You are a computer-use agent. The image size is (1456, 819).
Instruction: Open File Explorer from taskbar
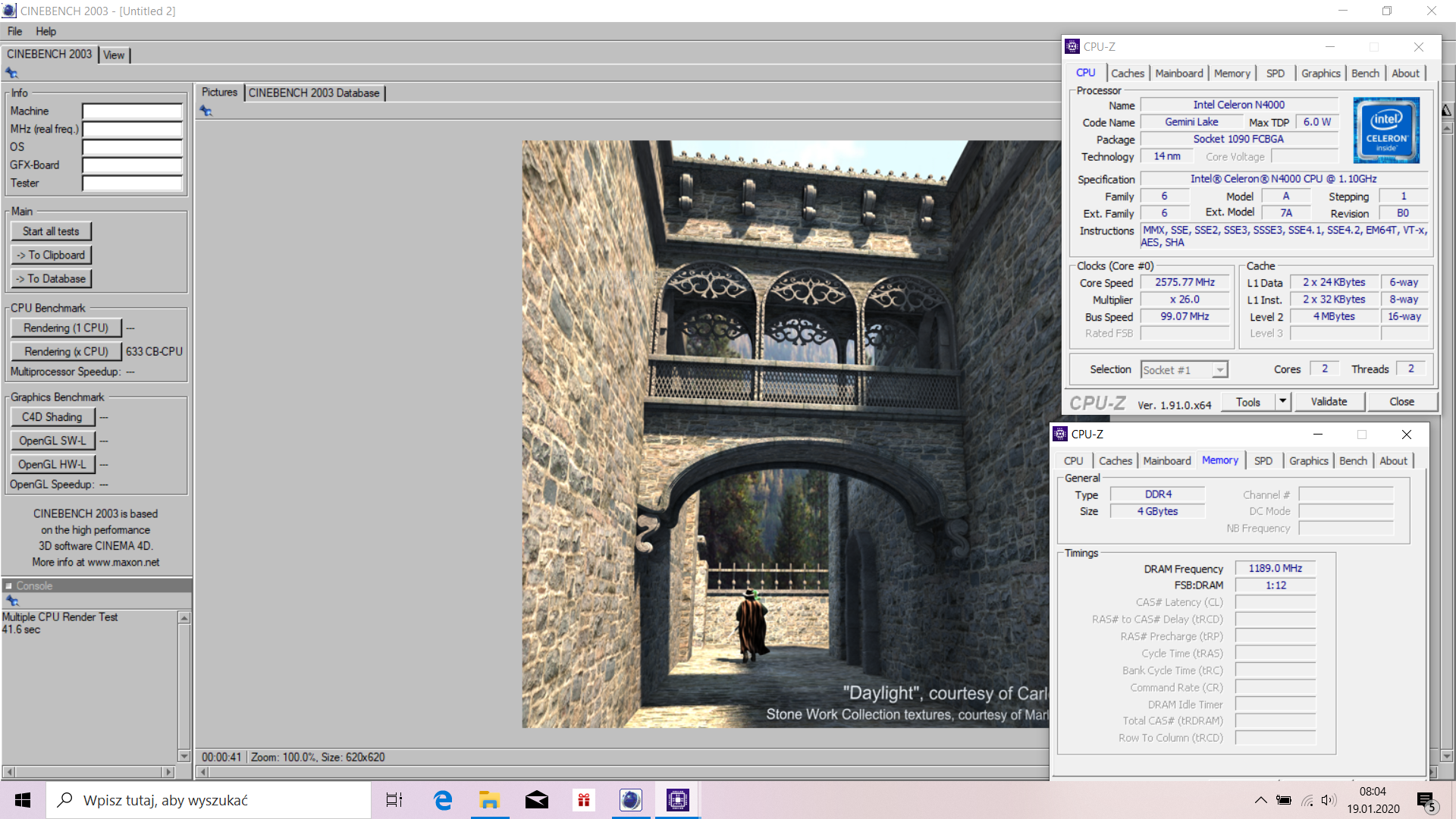(x=489, y=800)
